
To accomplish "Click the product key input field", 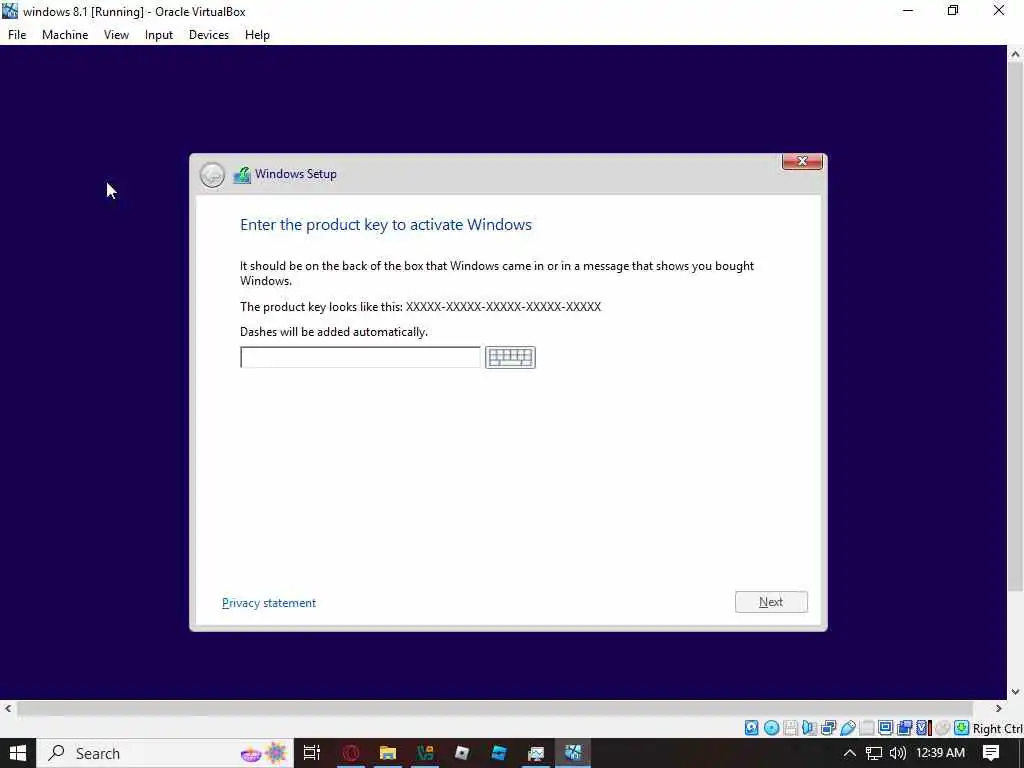I will tap(360, 357).
